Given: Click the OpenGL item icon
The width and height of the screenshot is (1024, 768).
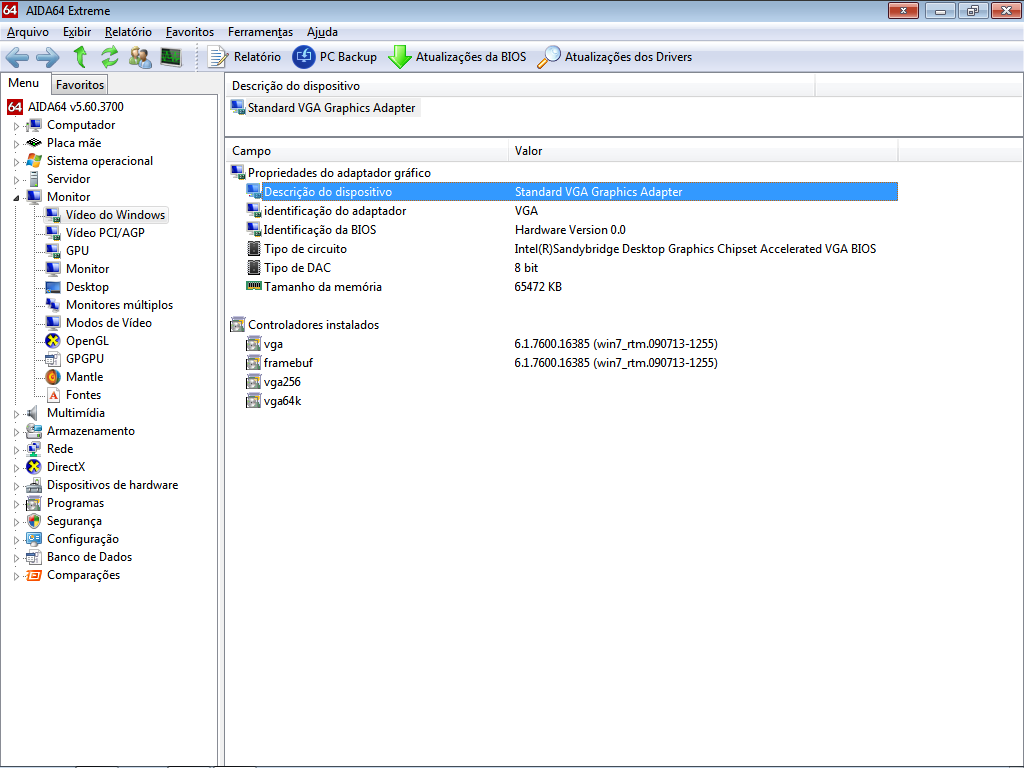Looking at the screenshot, I should pos(53,341).
